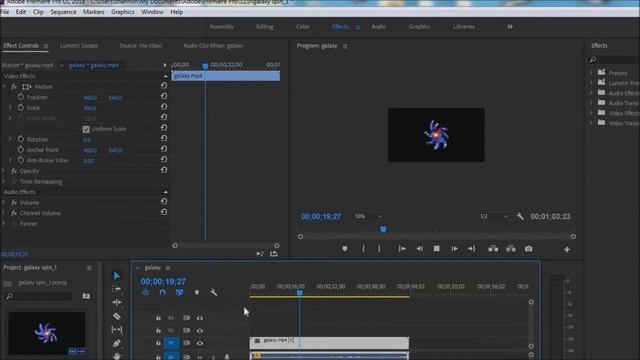
Task: Uncheck the Uniform Scale checkbox
Action: (86, 129)
